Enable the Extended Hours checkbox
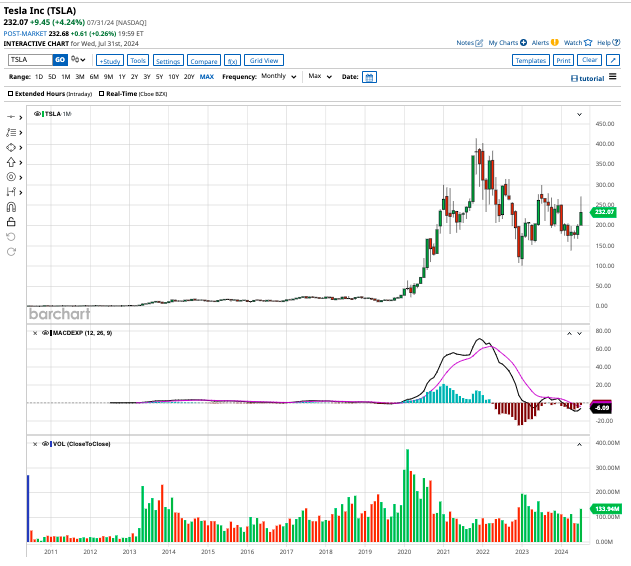This screenshot has height=566, width=631. (11, 93)
